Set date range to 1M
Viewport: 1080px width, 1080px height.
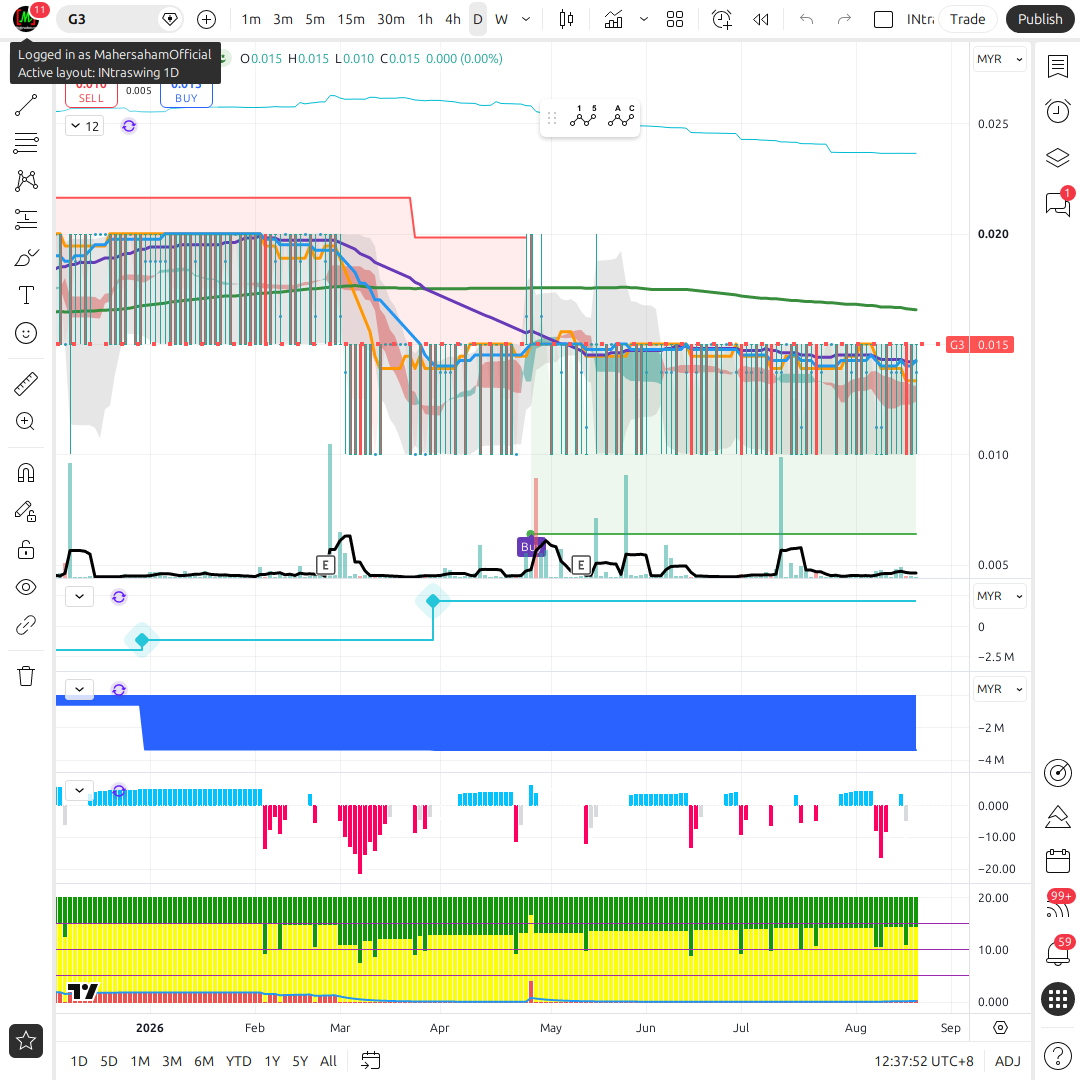[140, 1061]
